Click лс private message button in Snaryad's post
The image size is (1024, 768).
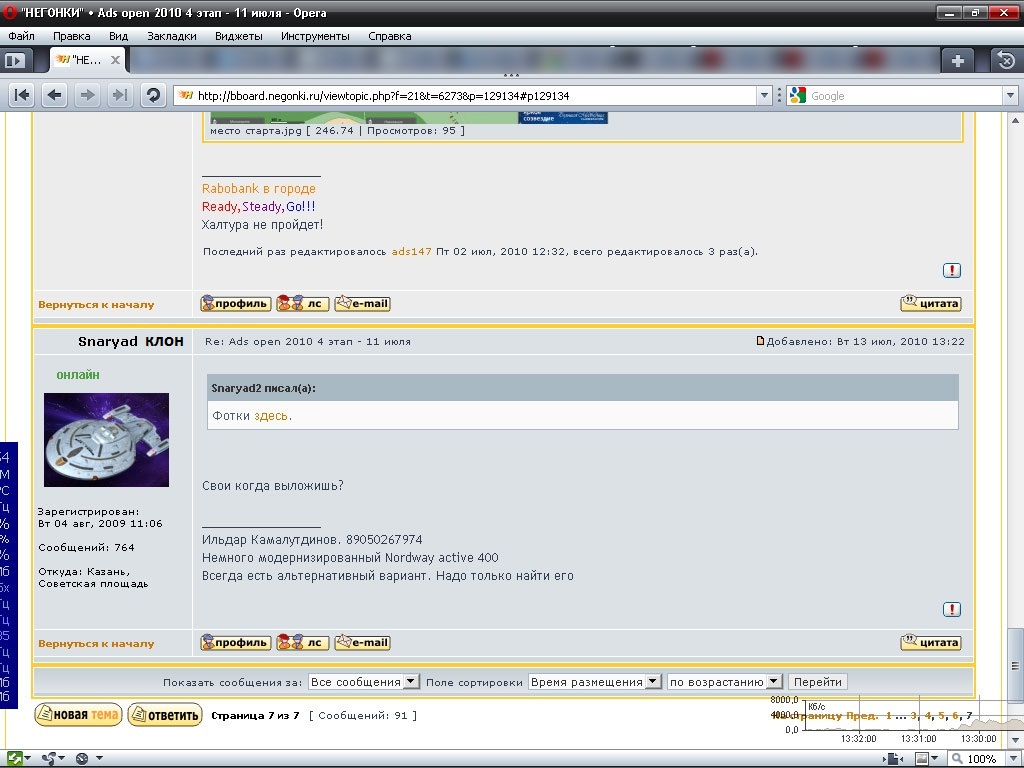click(x=302, y=643)
